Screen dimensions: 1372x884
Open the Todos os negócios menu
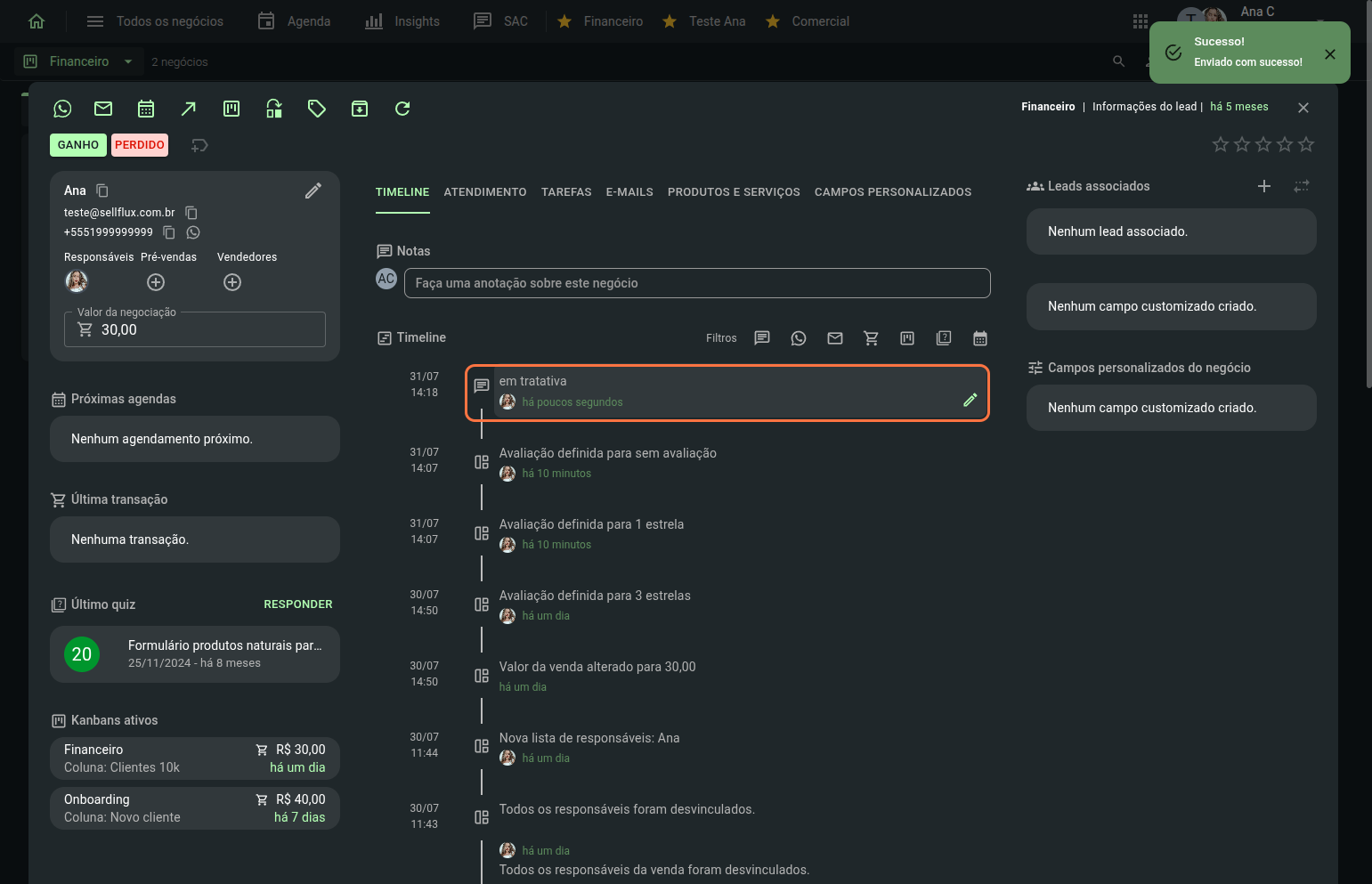(155, 21)
